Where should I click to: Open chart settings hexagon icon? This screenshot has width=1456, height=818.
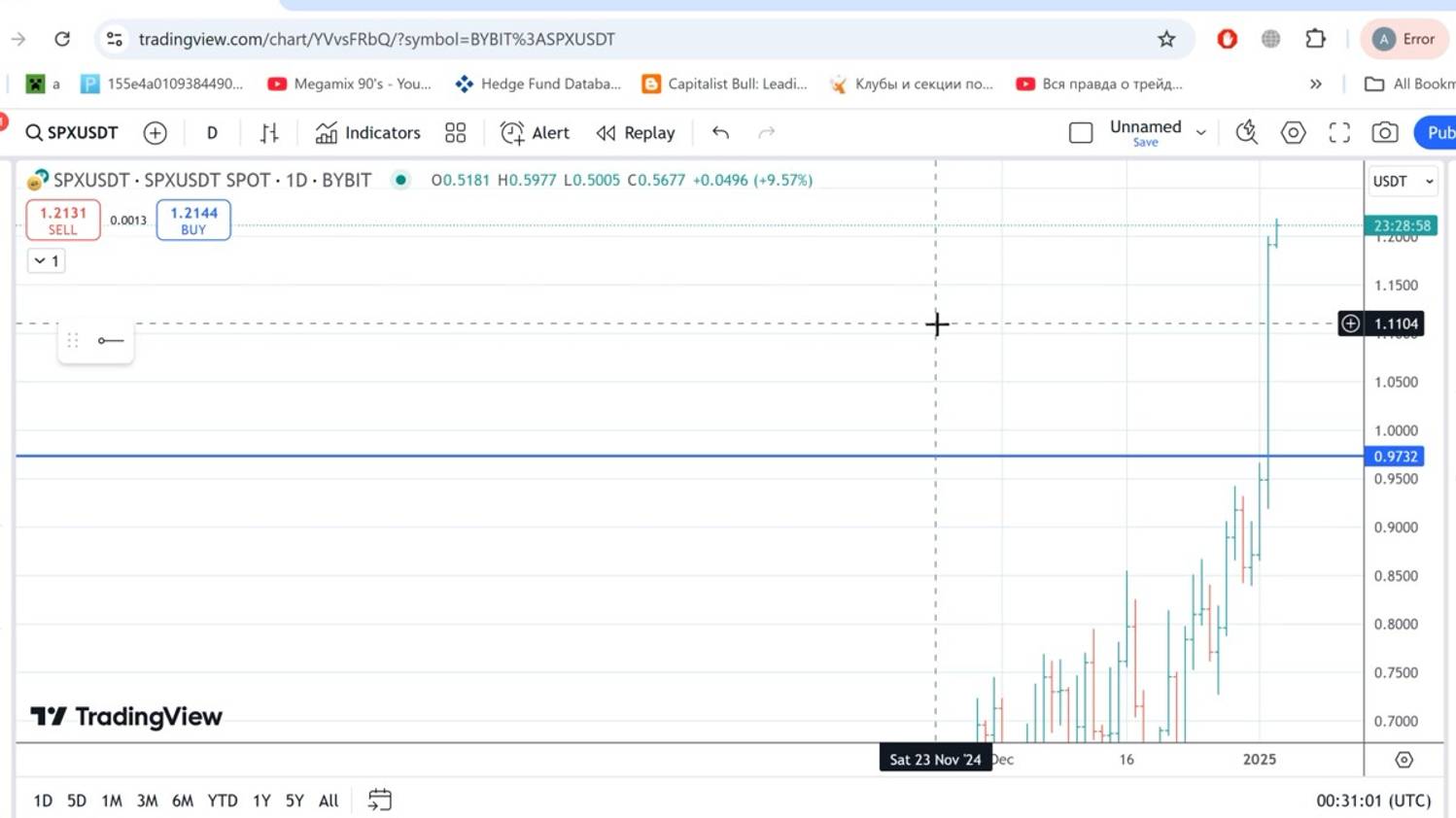(1293, 133)
